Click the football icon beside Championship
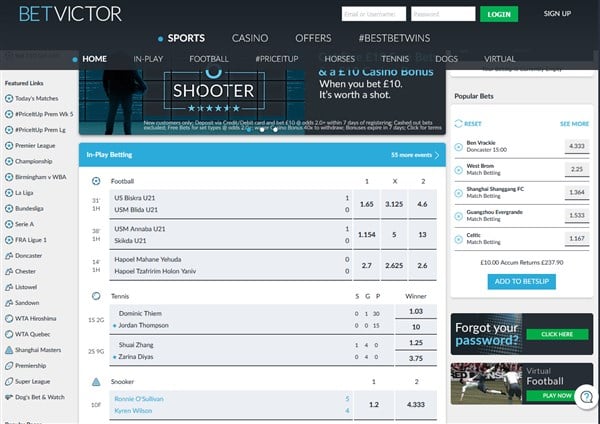The height and width of the screenshot is (424, 600). (x=9, y=161)
